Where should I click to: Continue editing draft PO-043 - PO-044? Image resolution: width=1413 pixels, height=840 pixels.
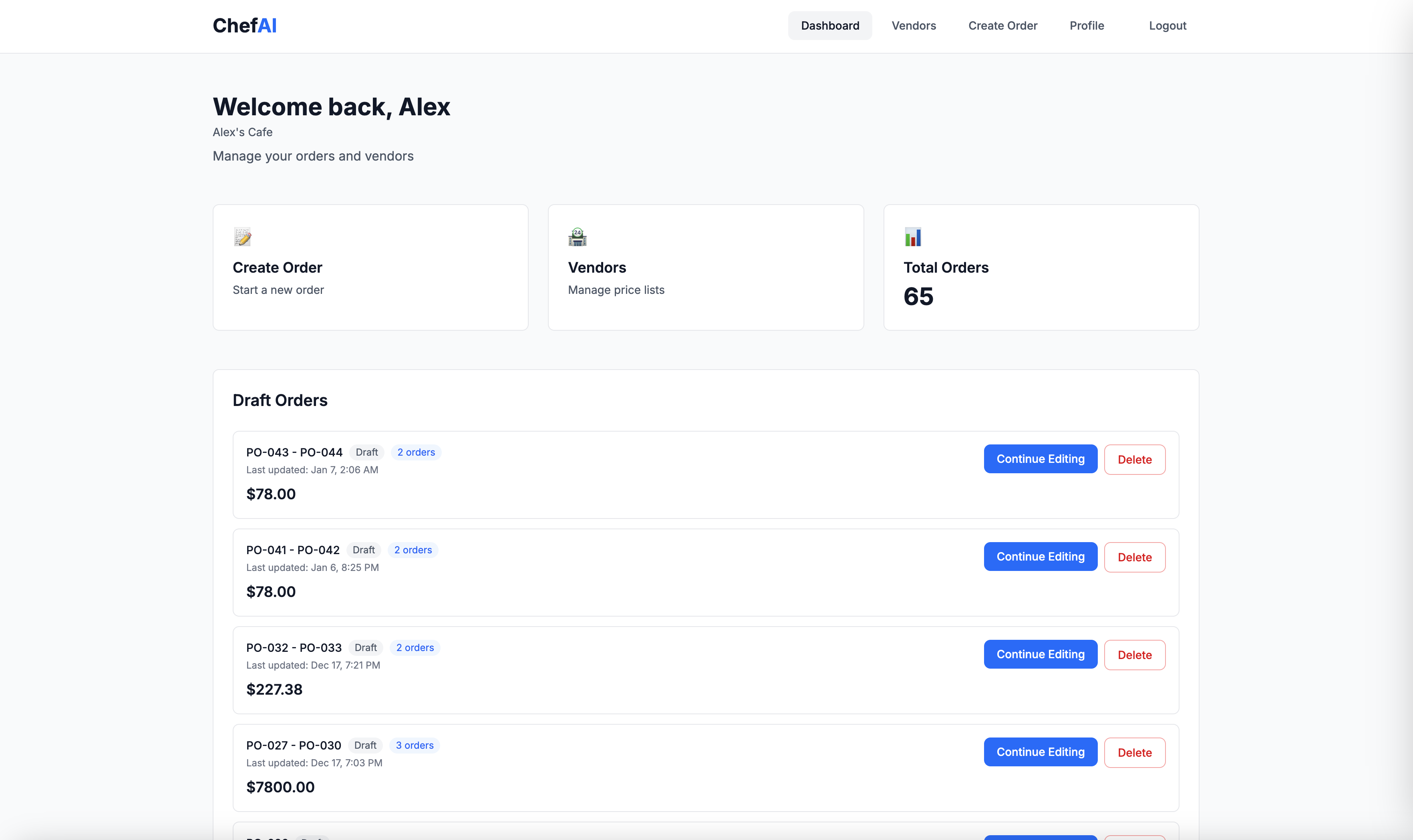1040,459
